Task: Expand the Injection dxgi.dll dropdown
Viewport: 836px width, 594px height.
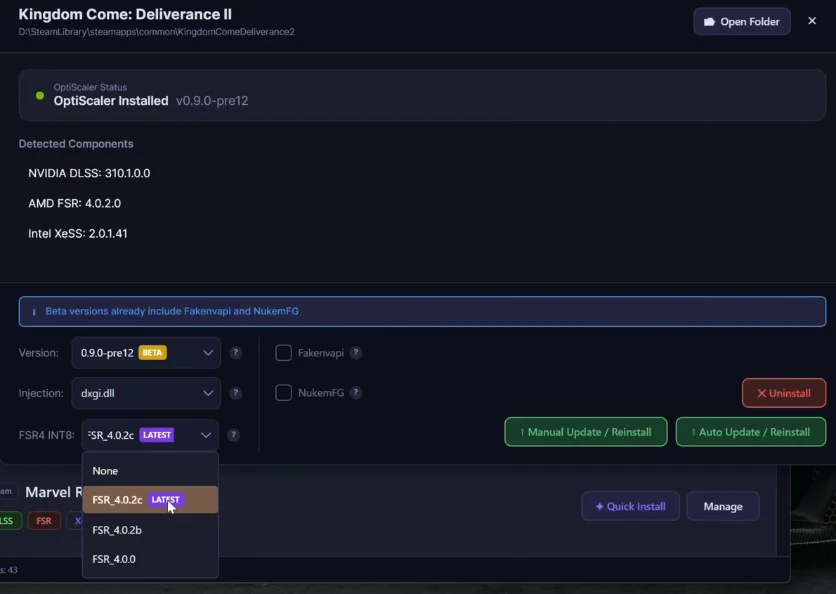Action: tap(146, 393)
